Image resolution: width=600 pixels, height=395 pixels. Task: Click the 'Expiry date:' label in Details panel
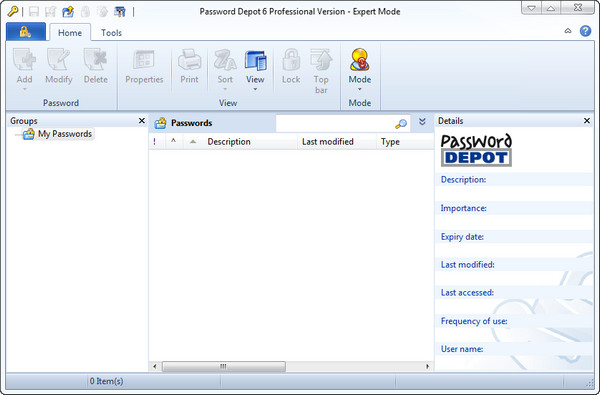pos(462,237)
